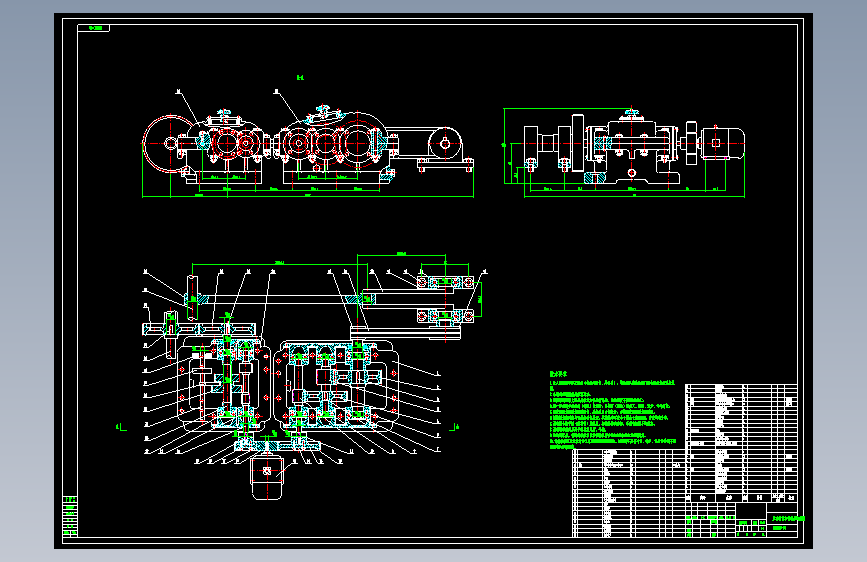867x562 pixels.
Task: Click the upper-right parts list table
Action: coord(741,443)
